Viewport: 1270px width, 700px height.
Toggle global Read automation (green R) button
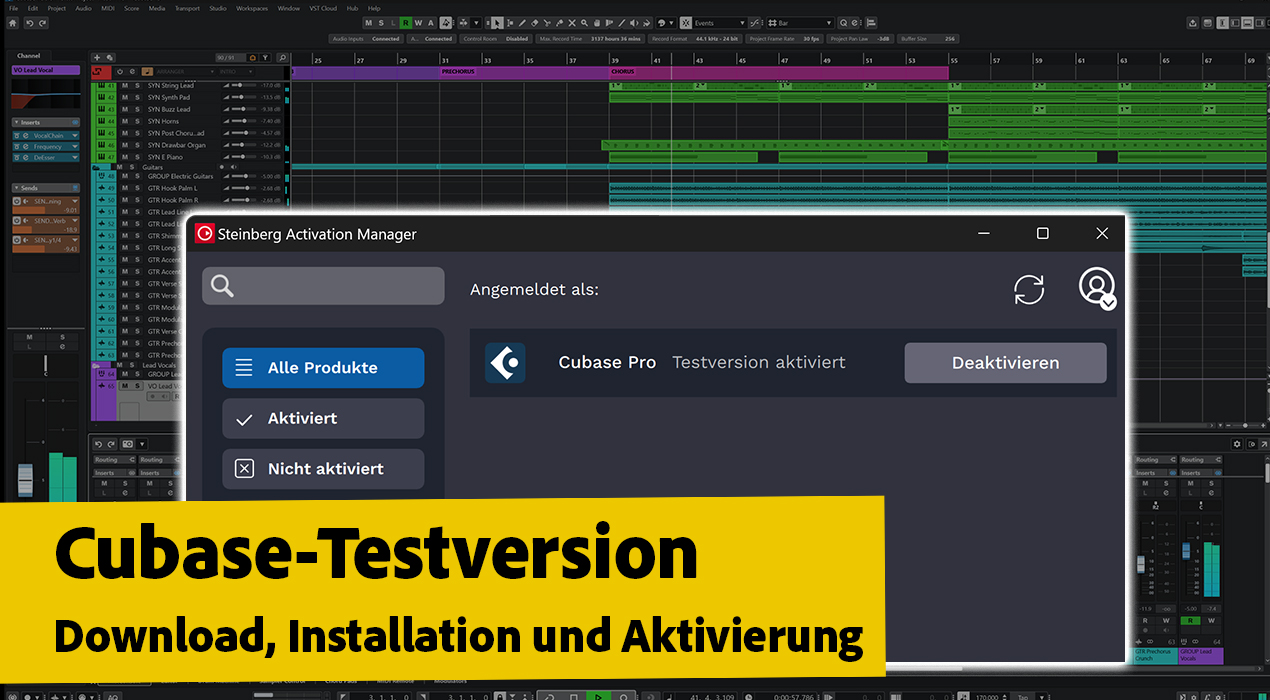[x=406, y=23]
